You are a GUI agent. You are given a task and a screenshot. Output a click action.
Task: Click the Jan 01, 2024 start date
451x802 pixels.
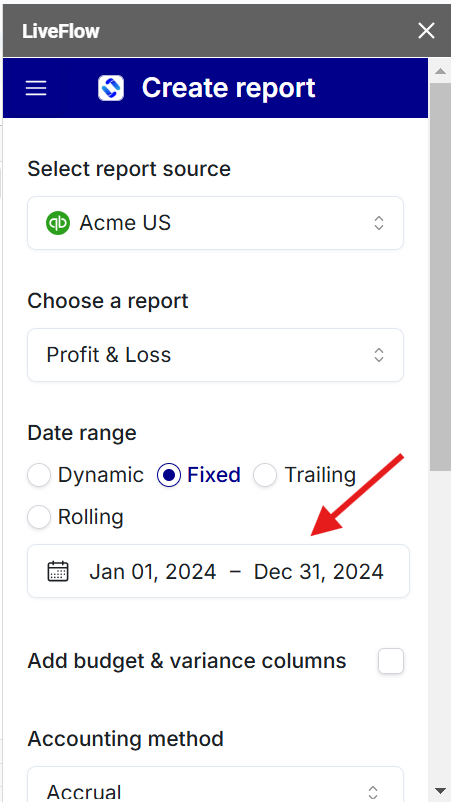point(153,571)
